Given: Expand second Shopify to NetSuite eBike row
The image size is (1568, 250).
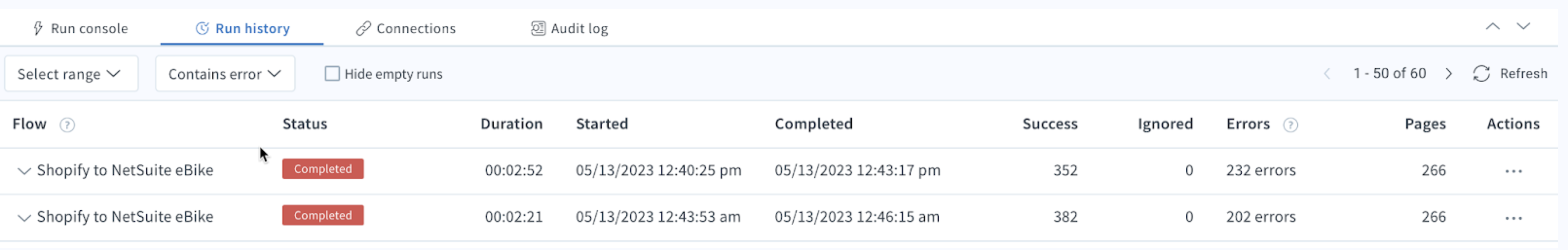Looking at the screenshot, I should [x=24, y=217].
